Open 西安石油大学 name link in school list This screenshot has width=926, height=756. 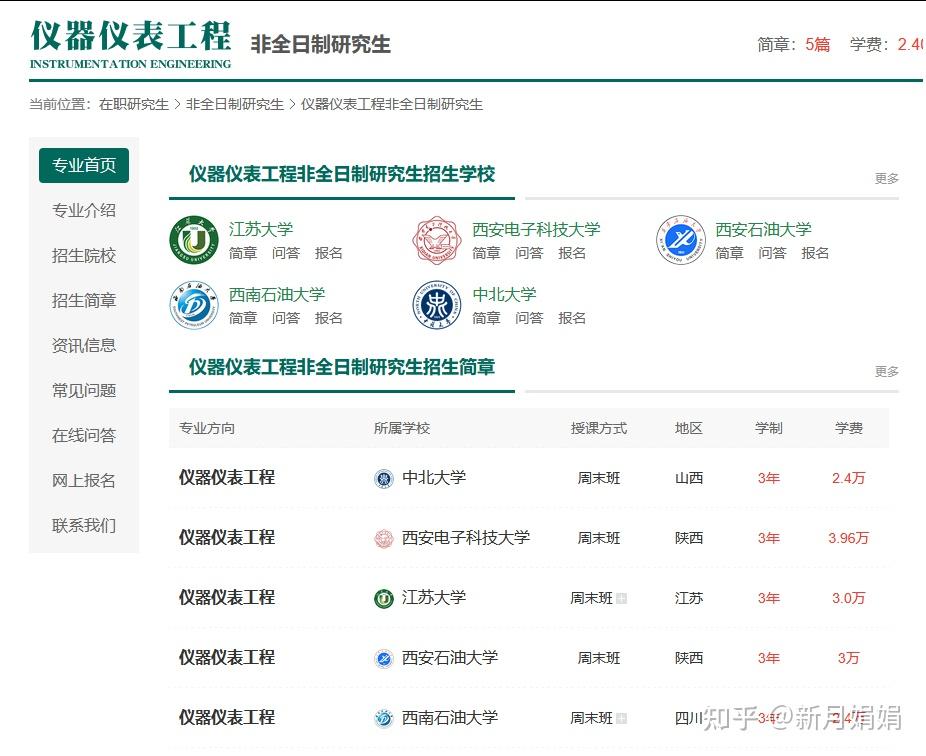click(763, 229)
